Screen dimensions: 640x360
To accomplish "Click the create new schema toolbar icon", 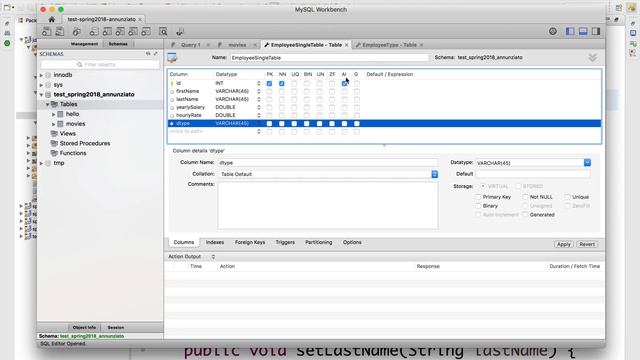I will 94,31.
